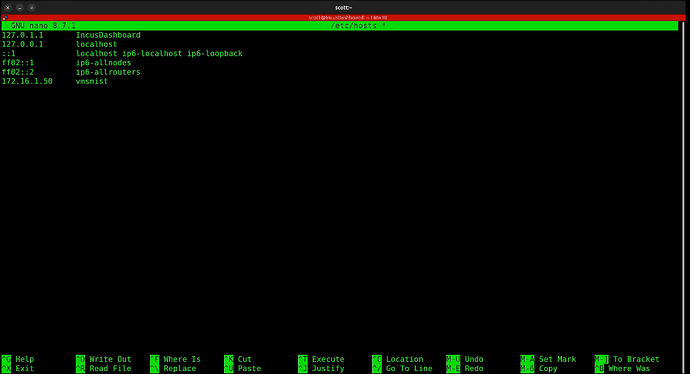Viewport: 690px width, 374px height.
Task: Click the ^C Location shortcut
Action: 398,359
